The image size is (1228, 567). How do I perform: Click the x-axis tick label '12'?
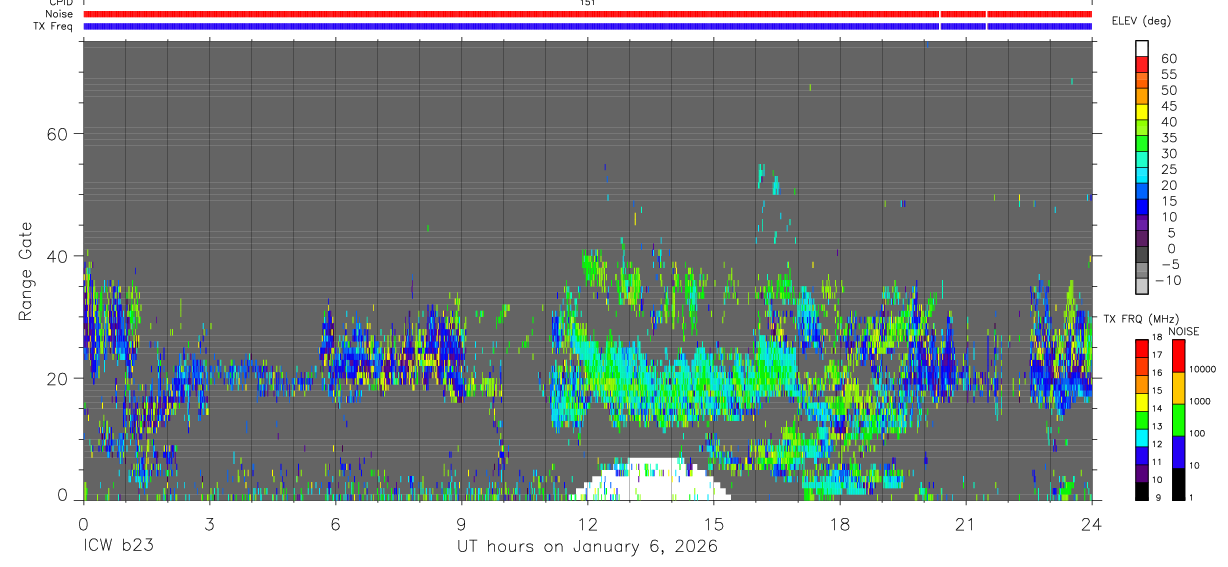(587, 523)
